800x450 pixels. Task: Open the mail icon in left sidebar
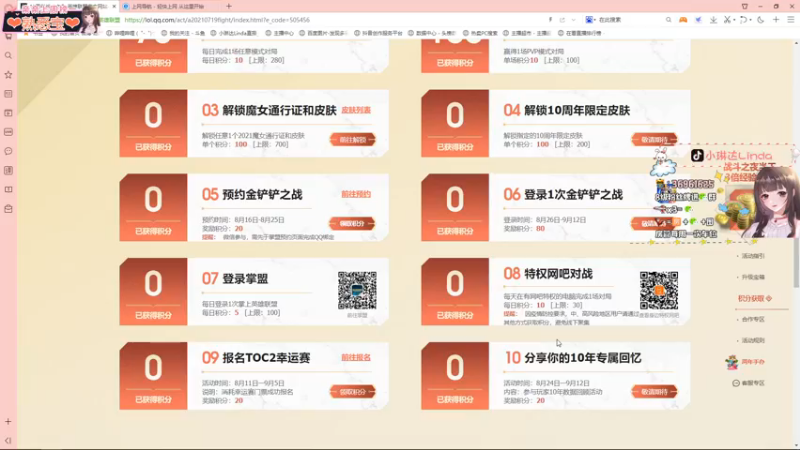click(x=8, y=209)
